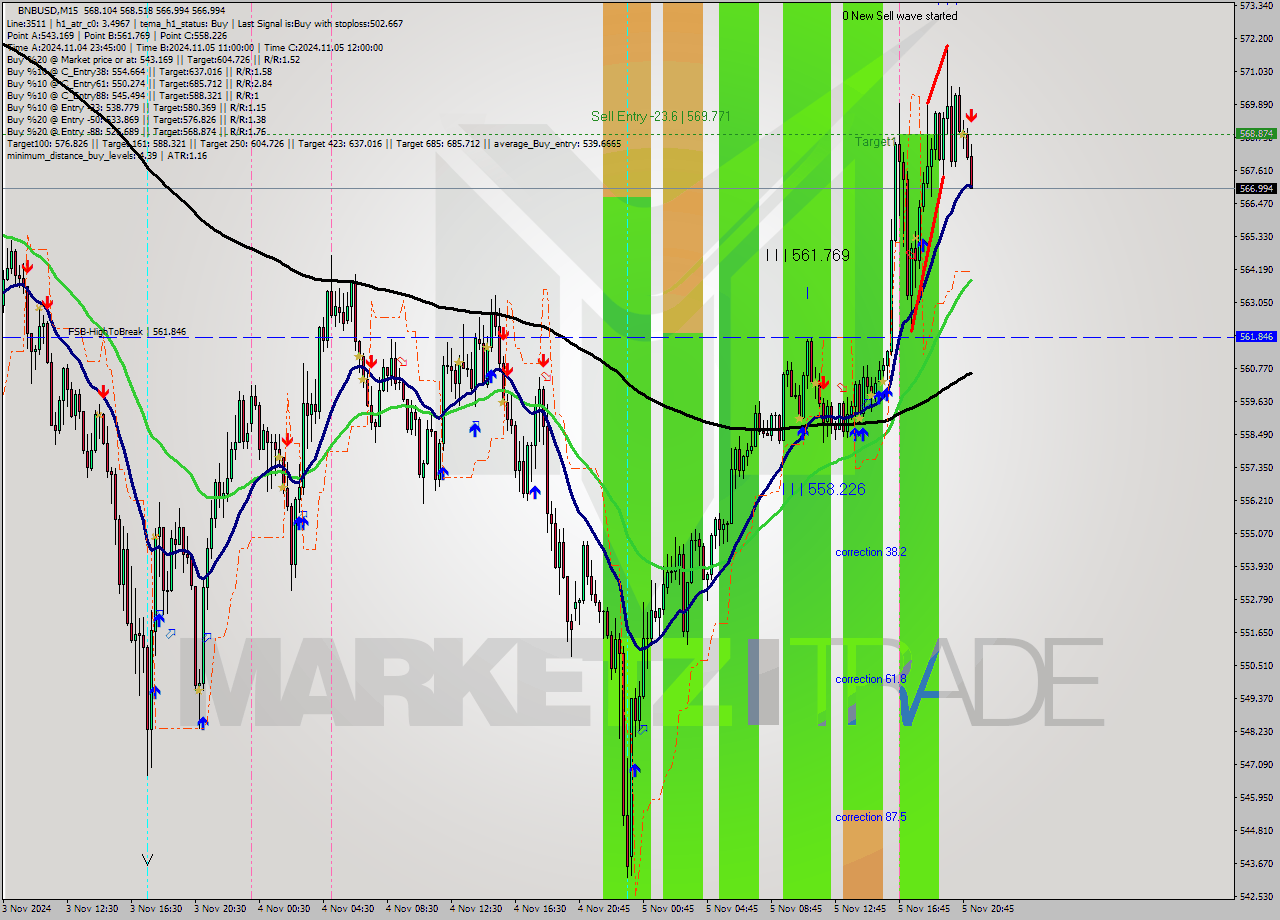Click the 571.030 price axis label
This screenshot has width=1280, height=920.
point(1256,71)
